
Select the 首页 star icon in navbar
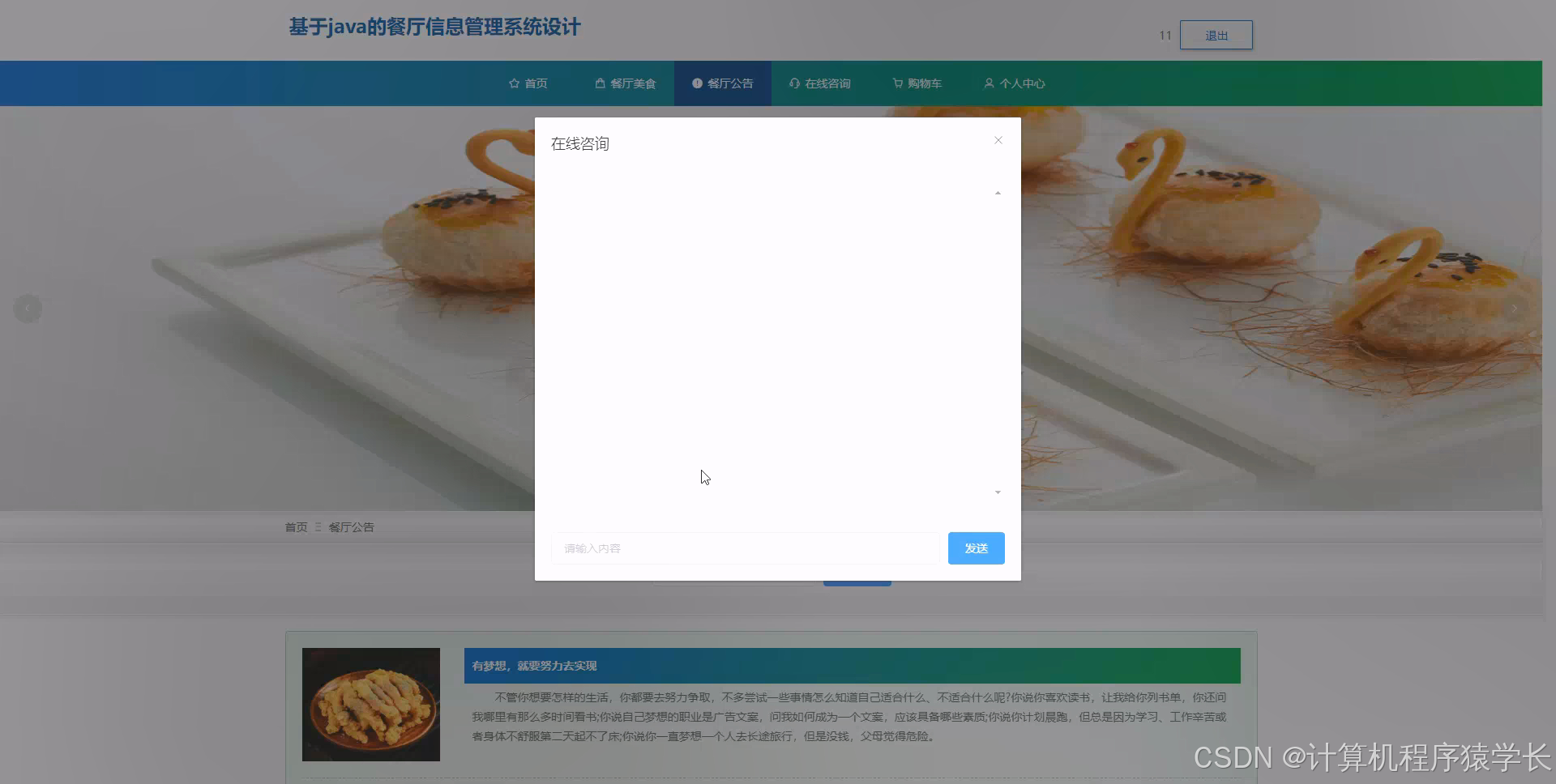tap(514, 83)
